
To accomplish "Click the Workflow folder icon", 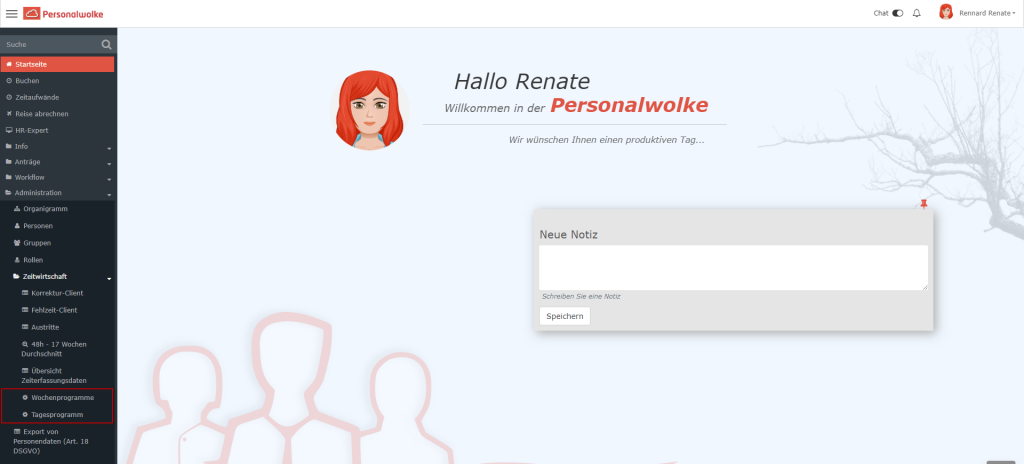I will (x=8, y=177).
